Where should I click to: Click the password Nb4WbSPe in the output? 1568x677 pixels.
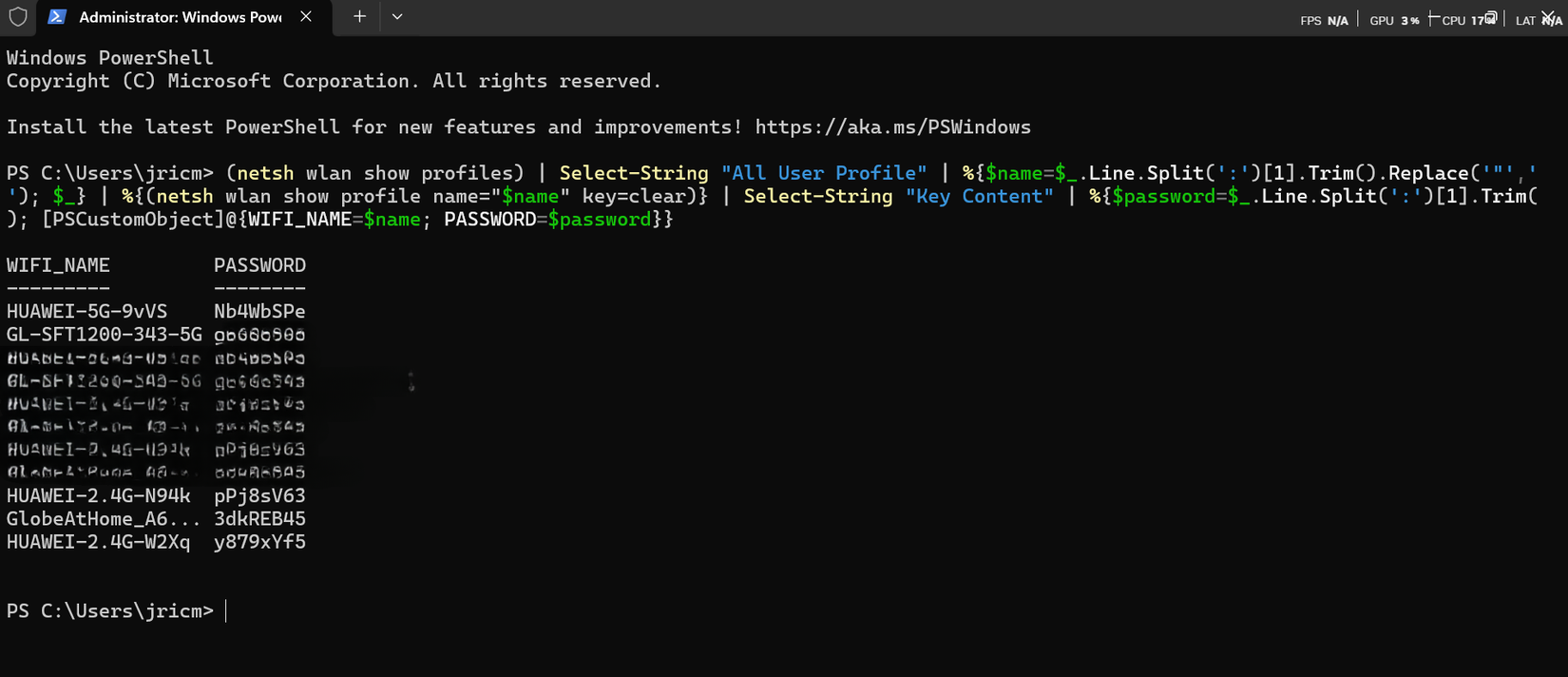pos(259,310)
